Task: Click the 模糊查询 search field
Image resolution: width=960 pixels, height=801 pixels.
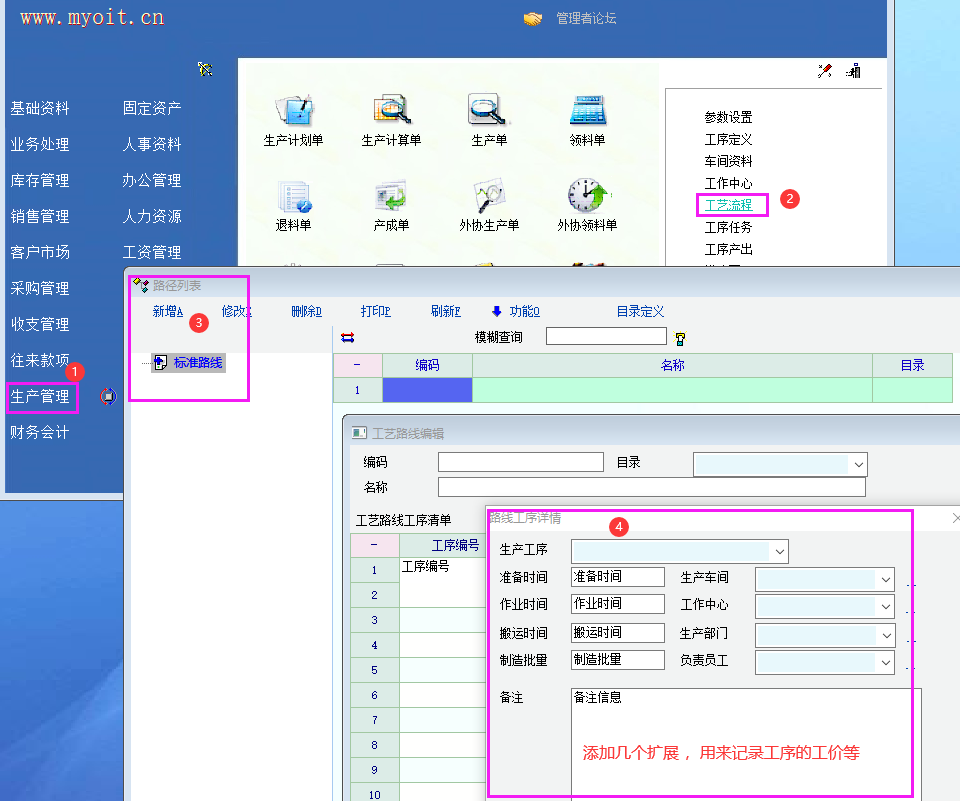Action: [606, 337]
